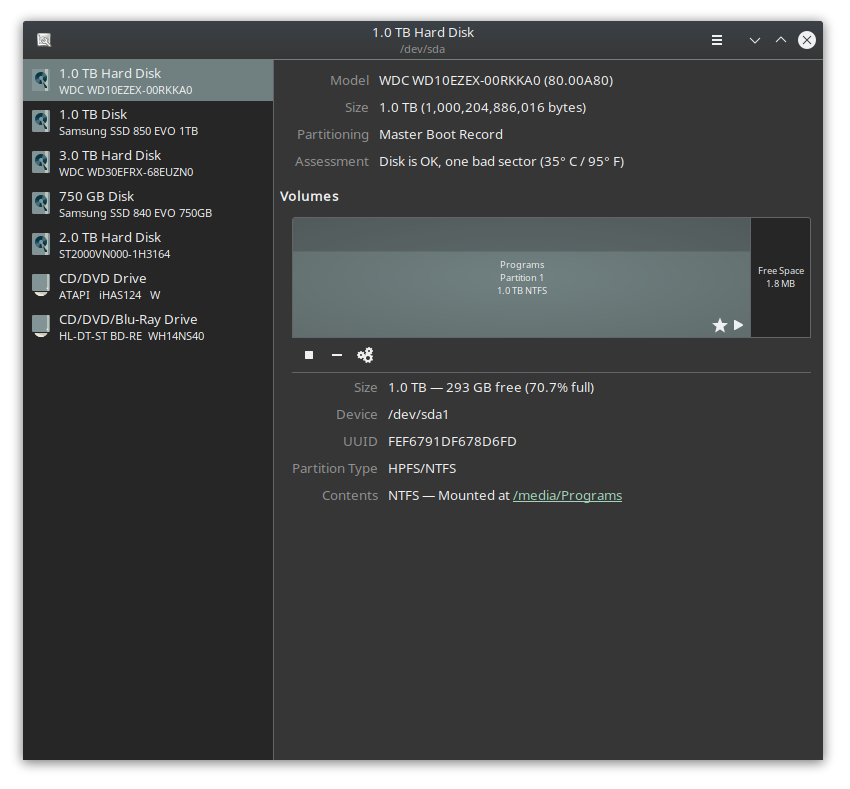Unmount the selected partition with stop button
Image resolution: width=850 pixels, height=789 pixels.
[x=309, y=355]
